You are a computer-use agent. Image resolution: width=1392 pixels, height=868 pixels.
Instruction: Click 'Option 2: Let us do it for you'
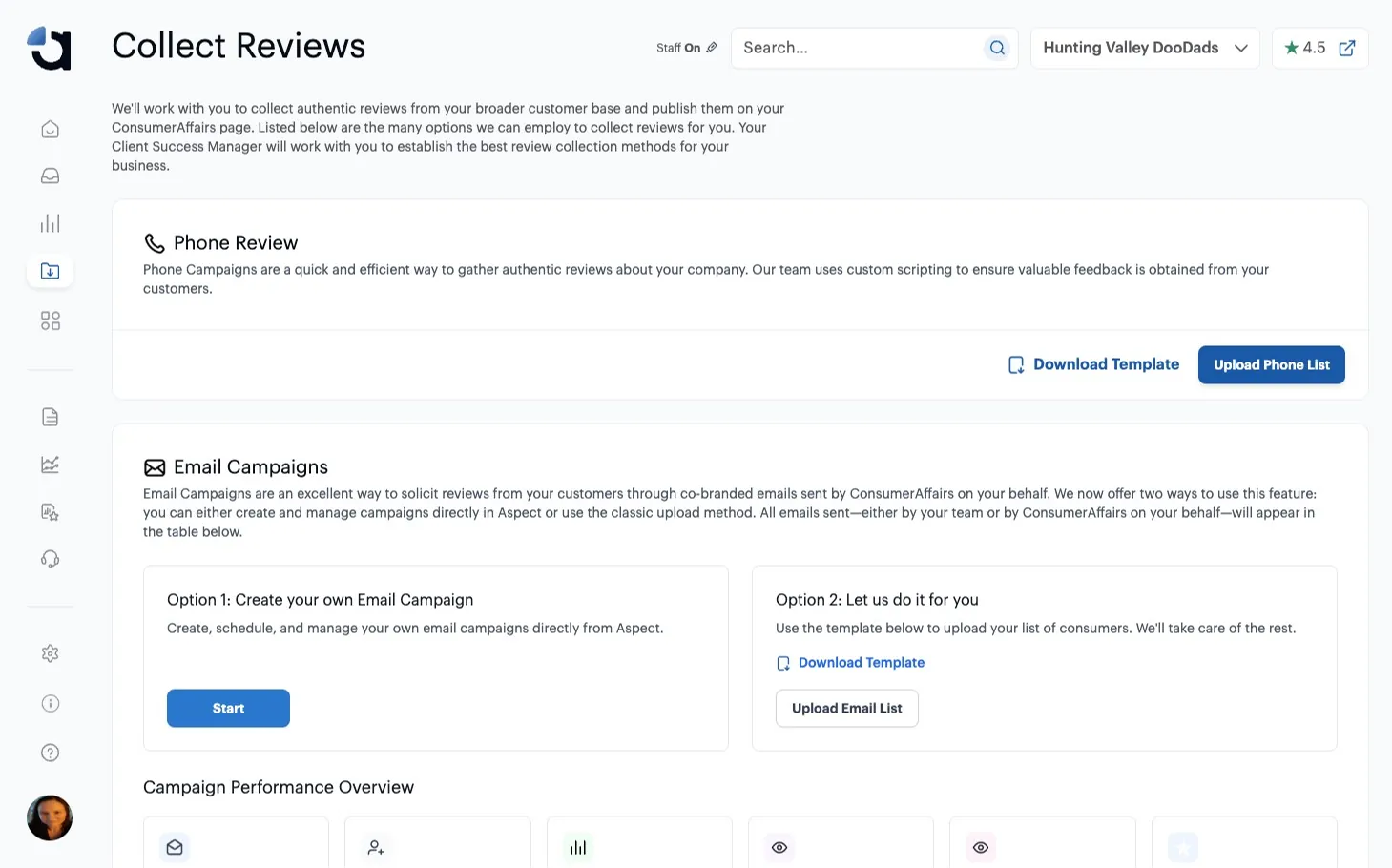point(877,599)
